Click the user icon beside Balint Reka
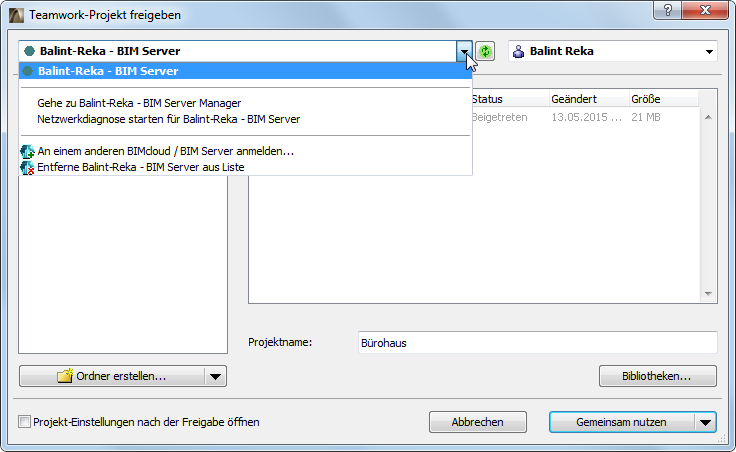 [x=518, y=51]
